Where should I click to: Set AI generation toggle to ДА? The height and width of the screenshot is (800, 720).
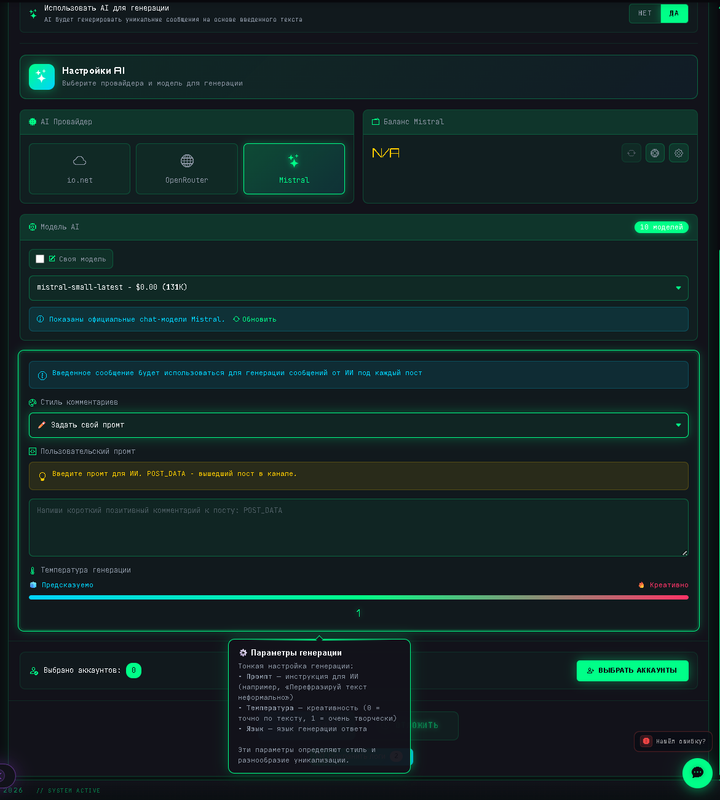point(674,13)
